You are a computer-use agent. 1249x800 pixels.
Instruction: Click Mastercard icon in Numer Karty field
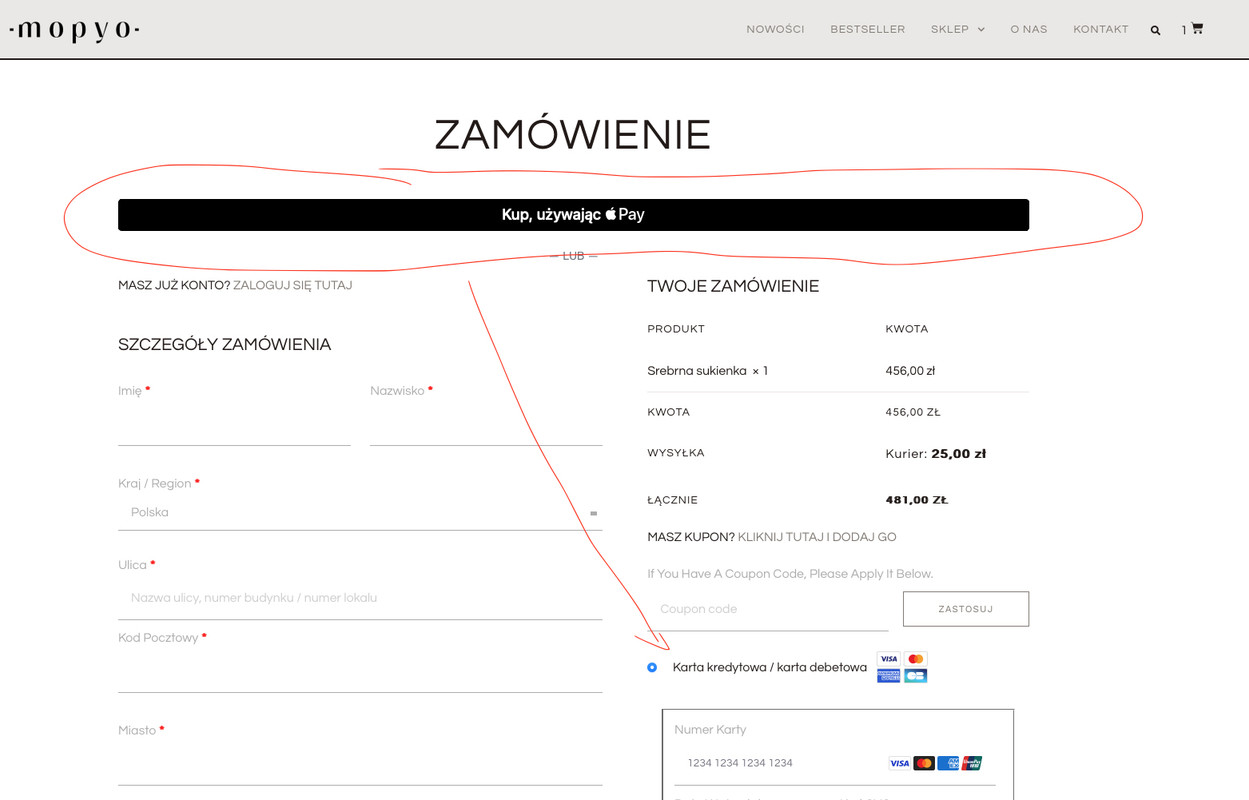pos(924,763)
